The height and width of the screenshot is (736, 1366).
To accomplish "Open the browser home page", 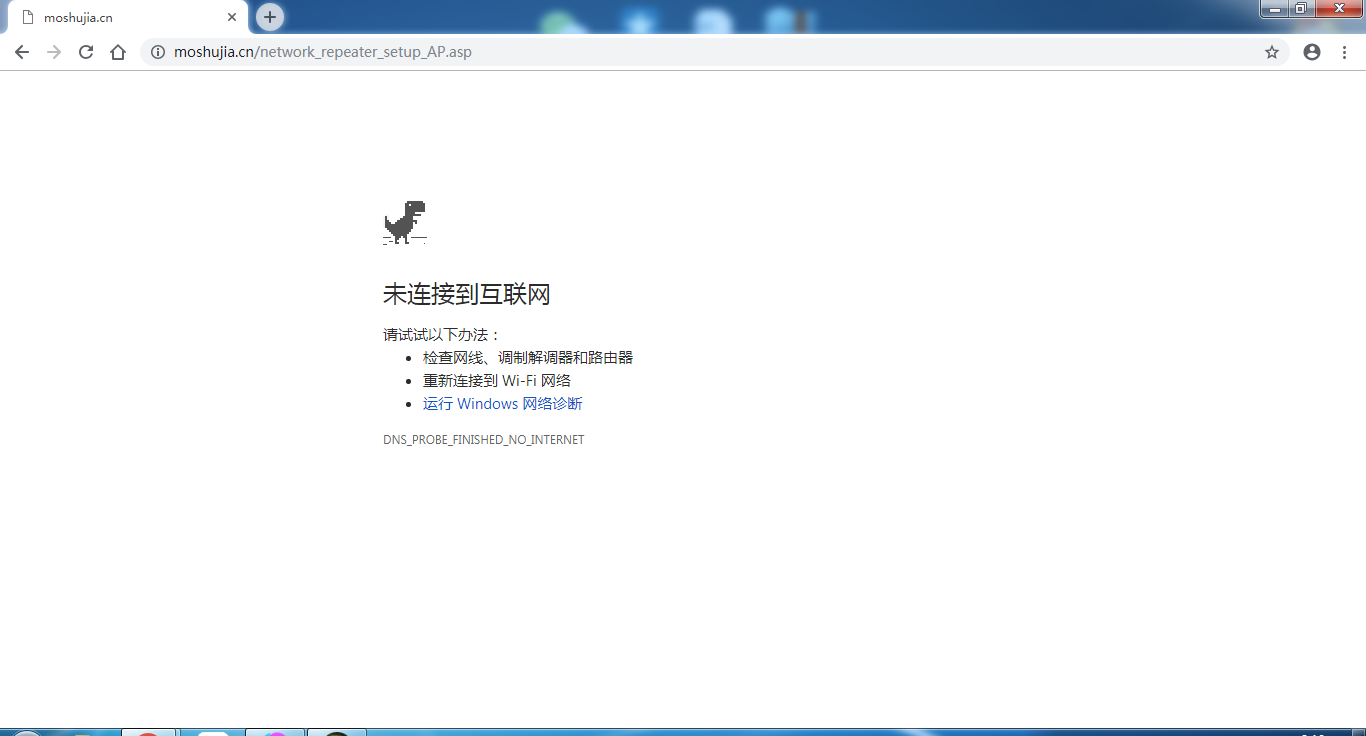I will pyautogui.click(x=118, y=52).
